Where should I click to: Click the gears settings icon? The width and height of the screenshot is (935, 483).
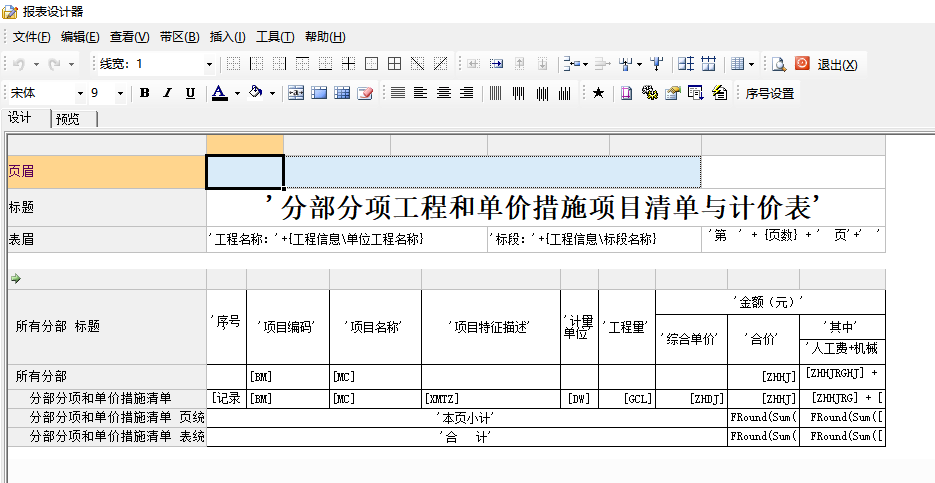coord(649,93)
